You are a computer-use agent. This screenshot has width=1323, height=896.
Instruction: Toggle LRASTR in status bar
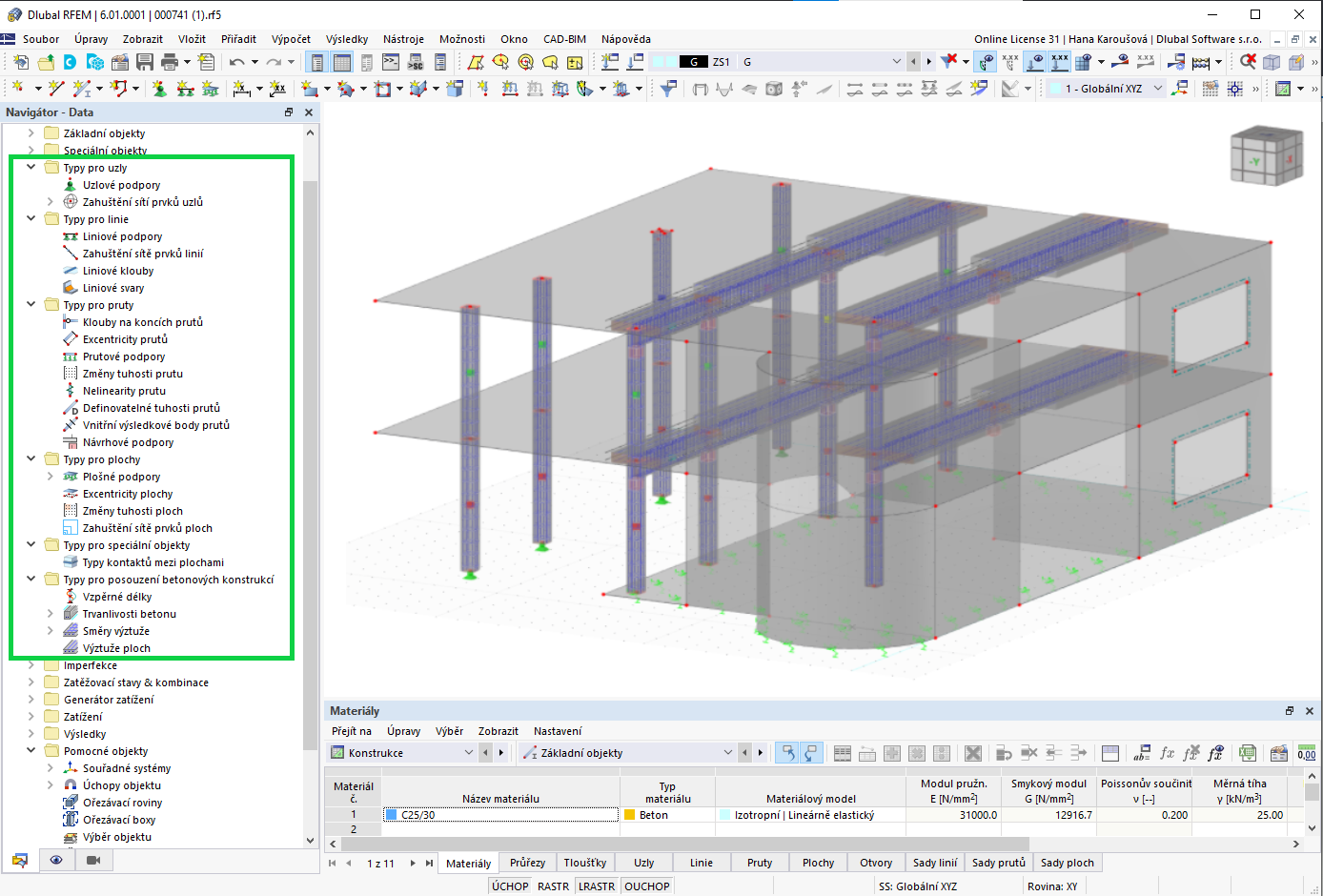coord(597,886)
